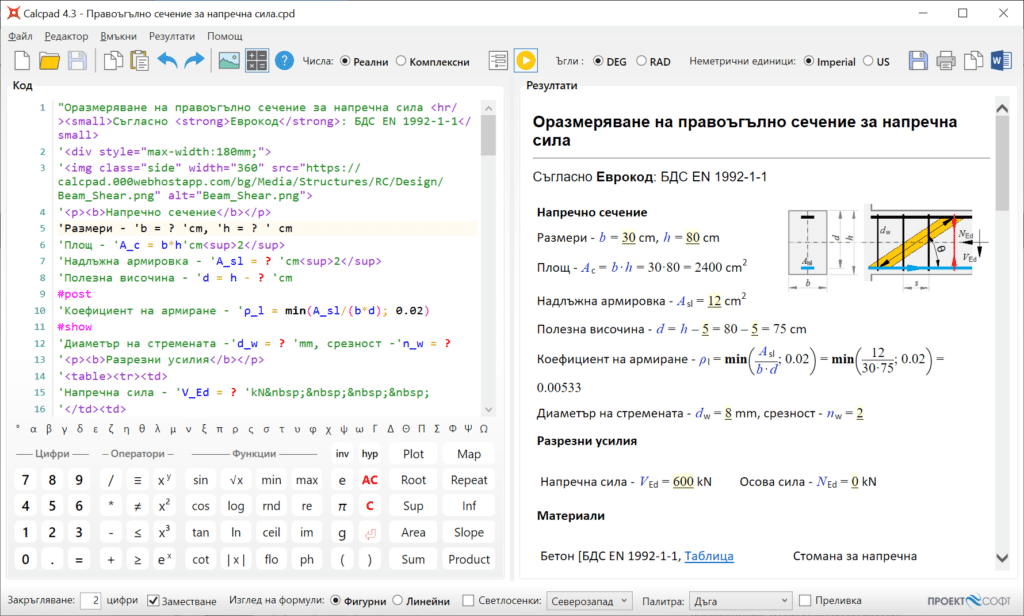Paste from clipboard toolbar icon
The width and height of the screenshot is (1024, 616).
pos(140,61)
